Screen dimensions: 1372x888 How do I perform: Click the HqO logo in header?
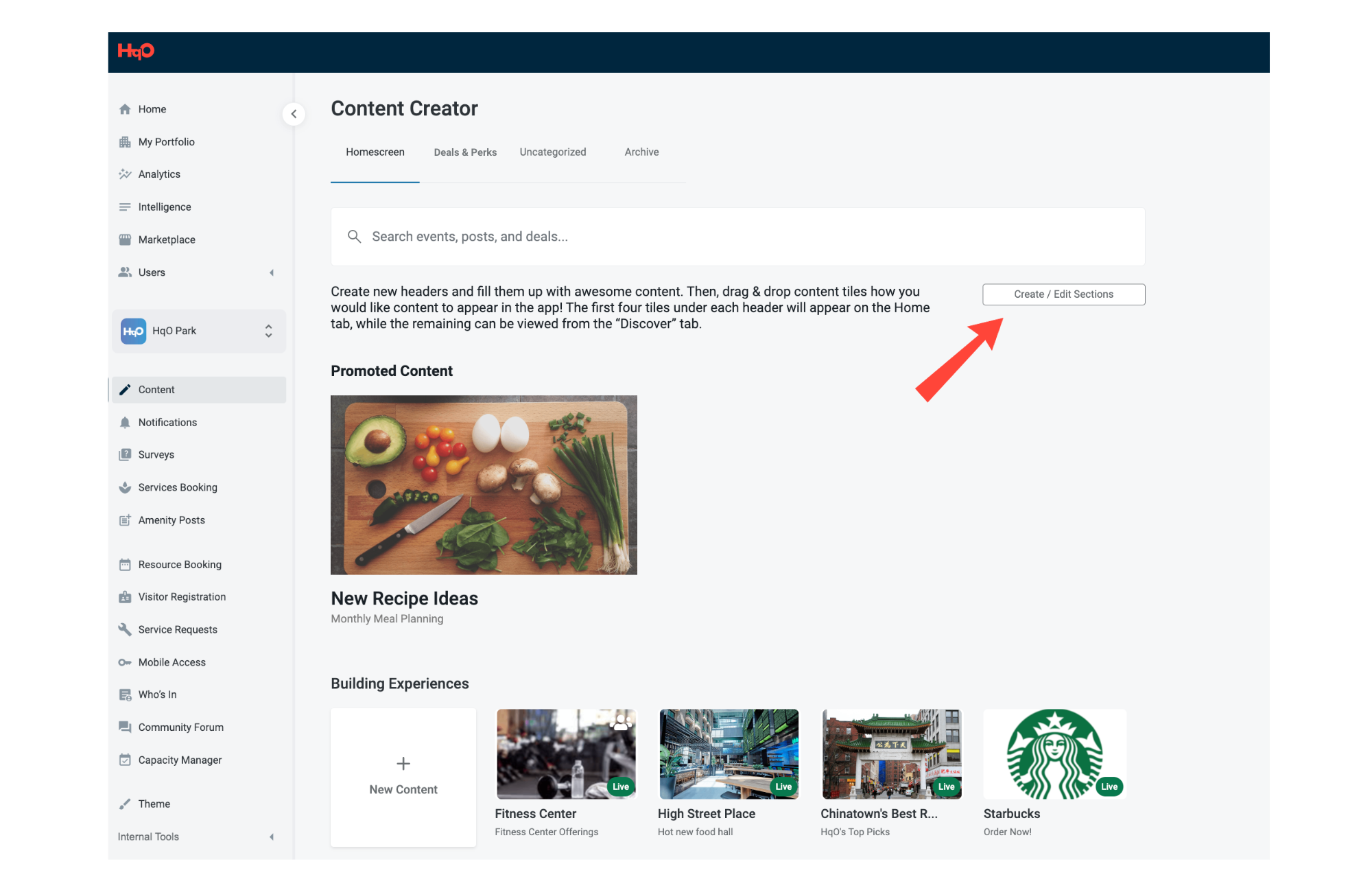(x=136, y=51)
